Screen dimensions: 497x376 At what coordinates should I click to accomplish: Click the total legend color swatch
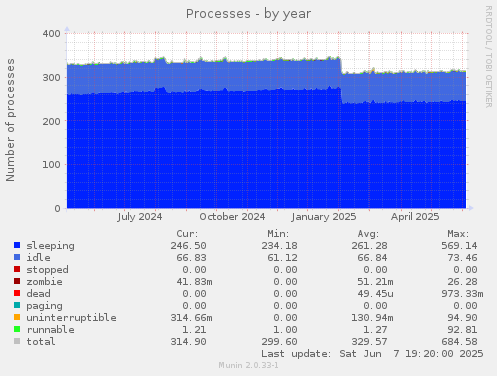click(x=17, y=341)
